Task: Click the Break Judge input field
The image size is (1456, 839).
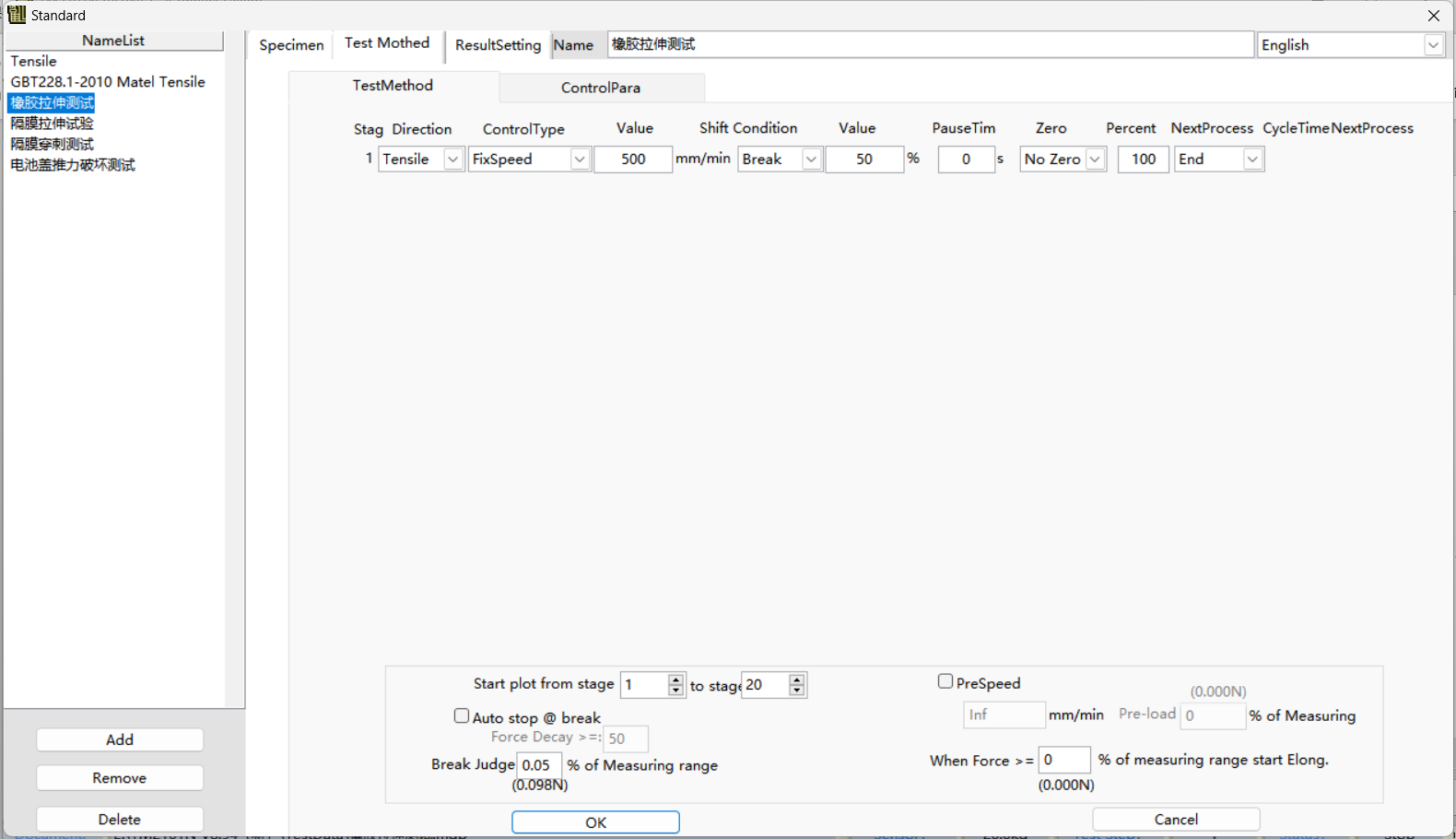Action: coord(539,765)
